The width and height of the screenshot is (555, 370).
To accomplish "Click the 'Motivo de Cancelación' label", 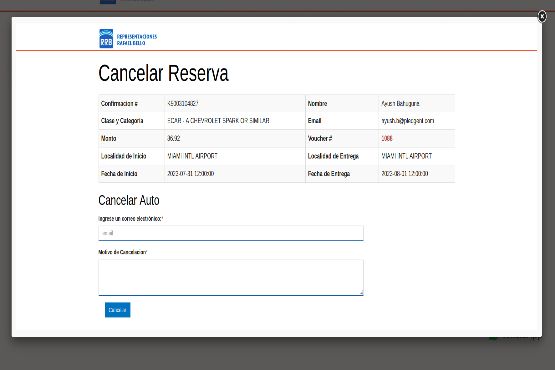I will pos(122,252).
